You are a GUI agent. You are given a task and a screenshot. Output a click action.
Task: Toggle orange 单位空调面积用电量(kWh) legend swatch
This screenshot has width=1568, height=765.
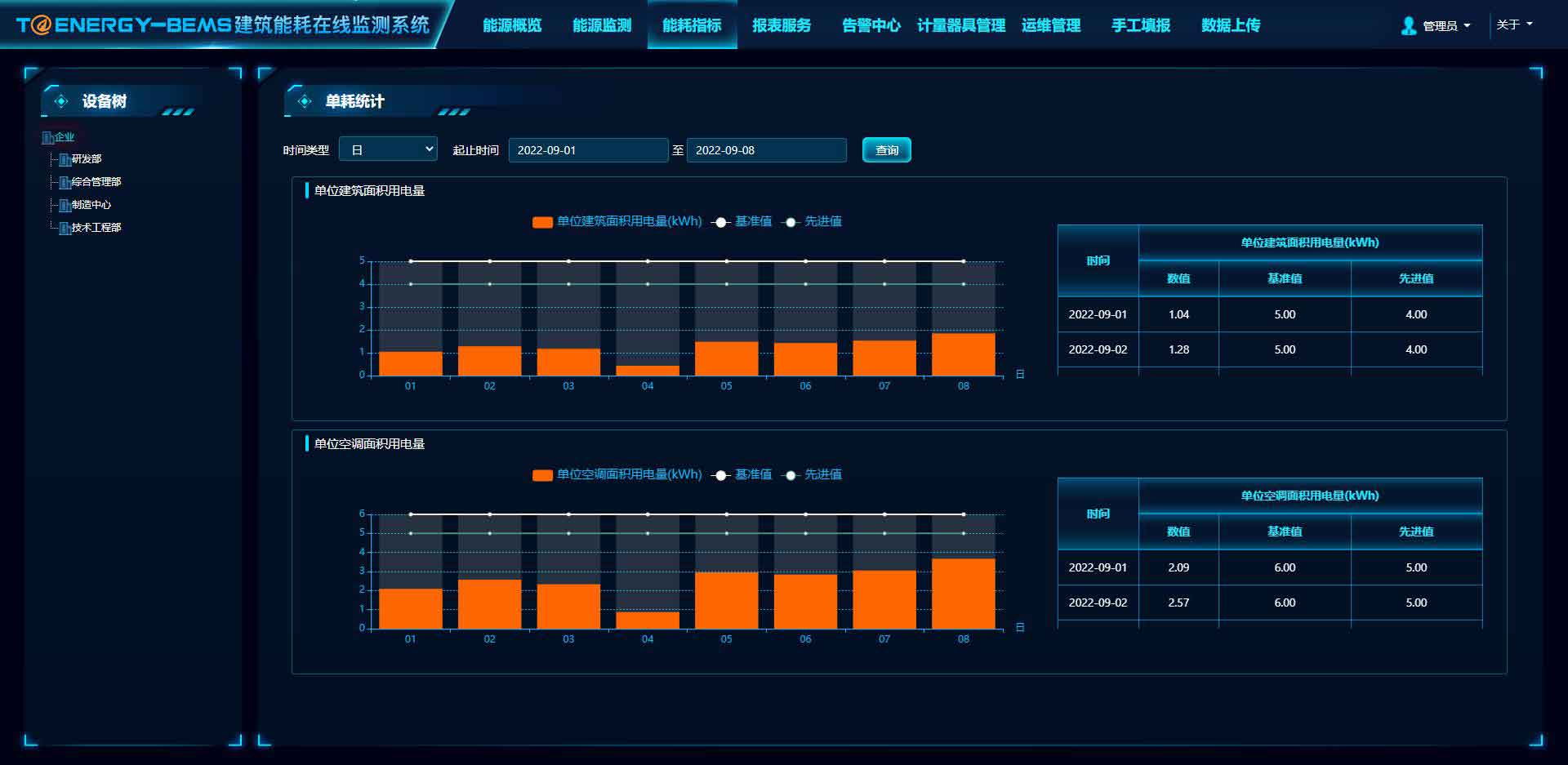tap(542, 475)
